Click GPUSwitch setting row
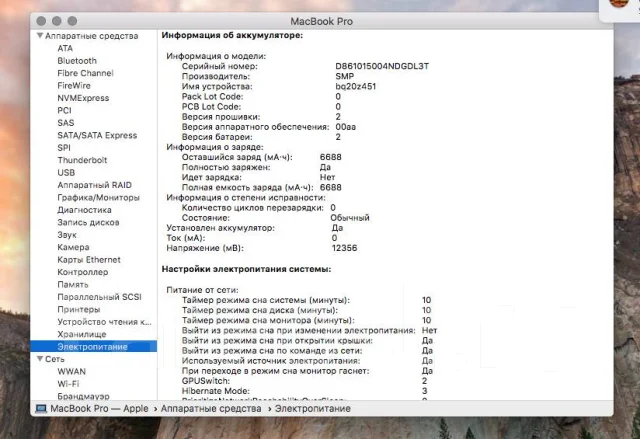The width and height of the screenshot is (640, 439). coord(304,381)
